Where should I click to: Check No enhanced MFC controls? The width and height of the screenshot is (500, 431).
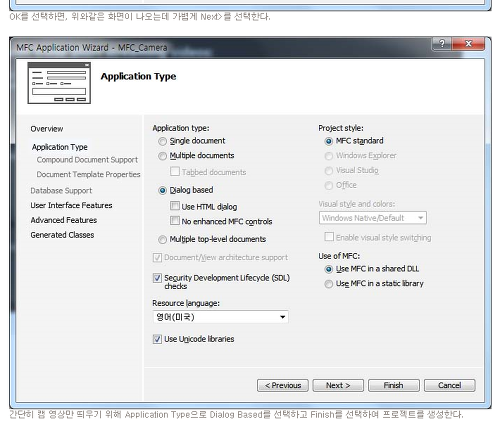(175, 220)
